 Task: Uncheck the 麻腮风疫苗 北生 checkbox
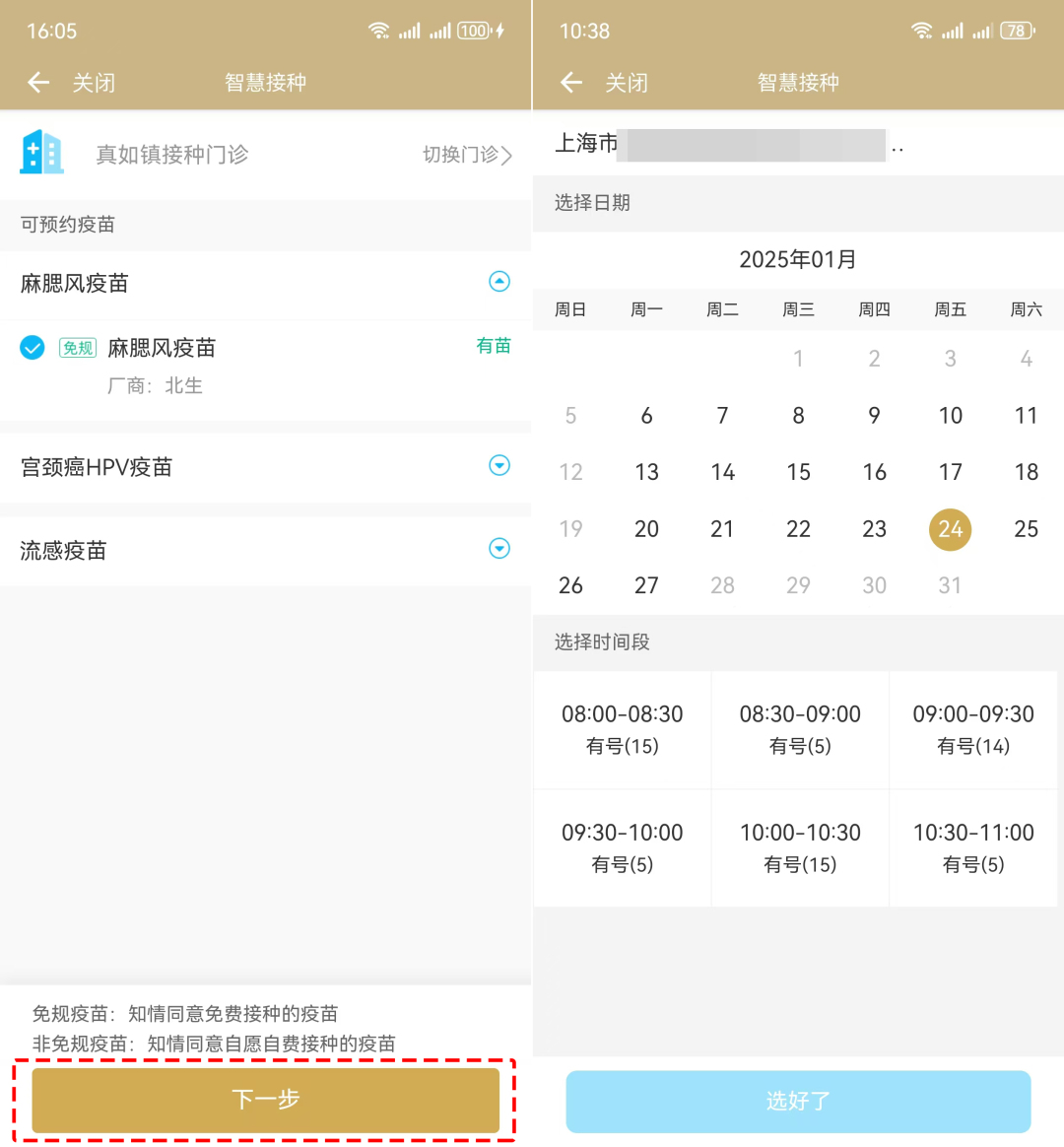[x=33, y=348]
